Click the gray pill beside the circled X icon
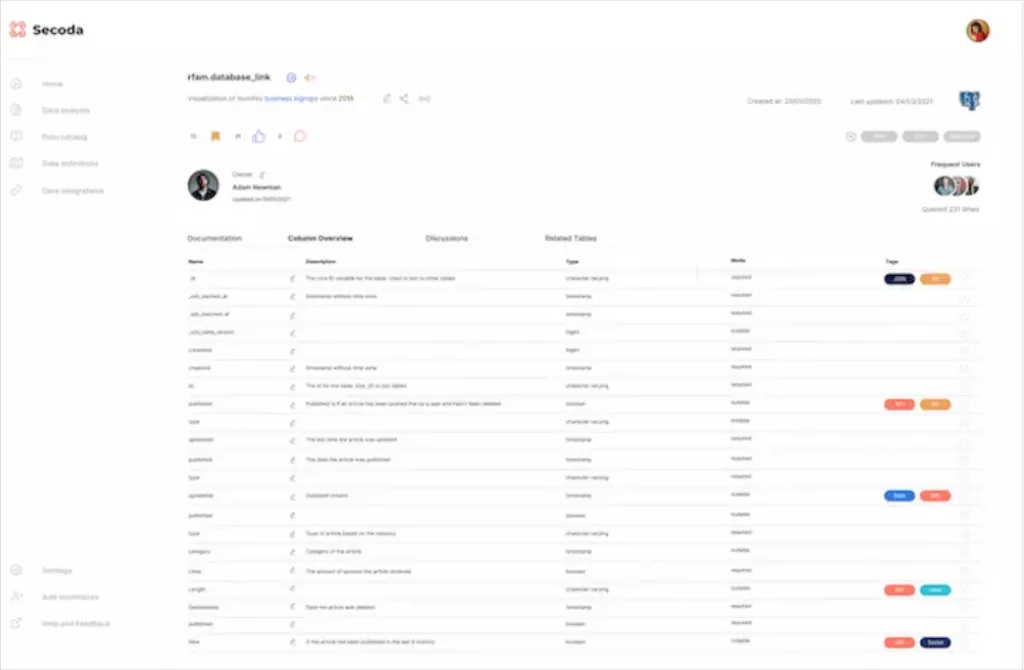The image size is (1024, 670). click(x=878, y=136)
